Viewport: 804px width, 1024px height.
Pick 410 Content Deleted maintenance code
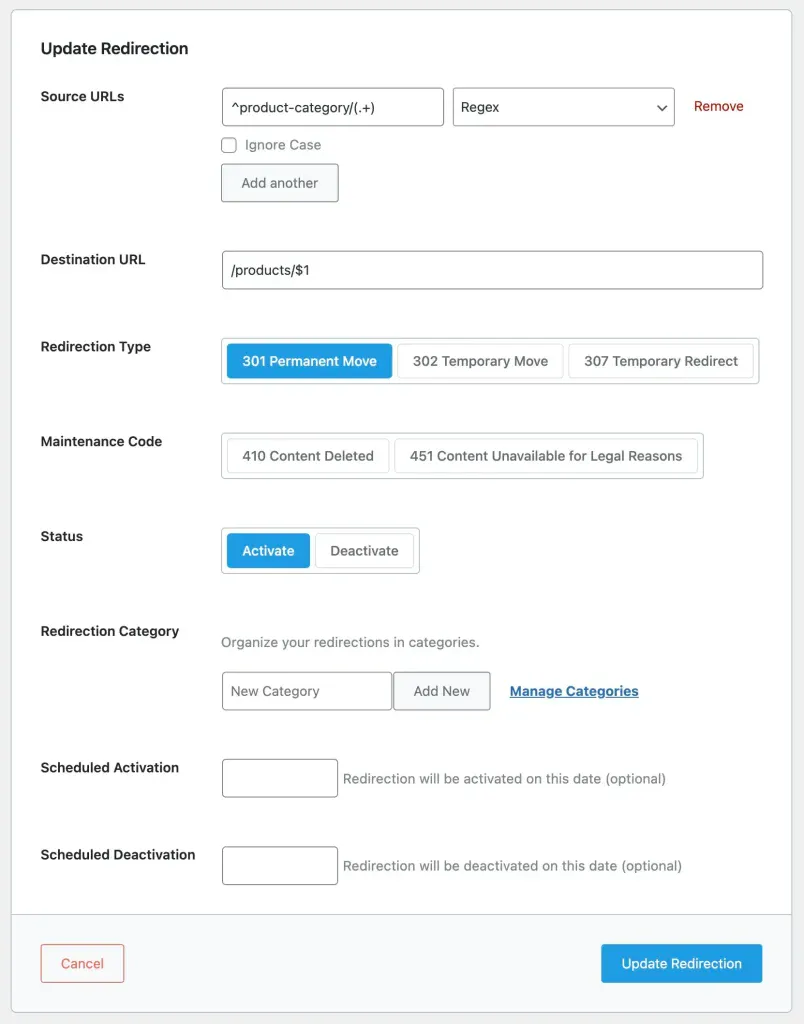[307, 456]
